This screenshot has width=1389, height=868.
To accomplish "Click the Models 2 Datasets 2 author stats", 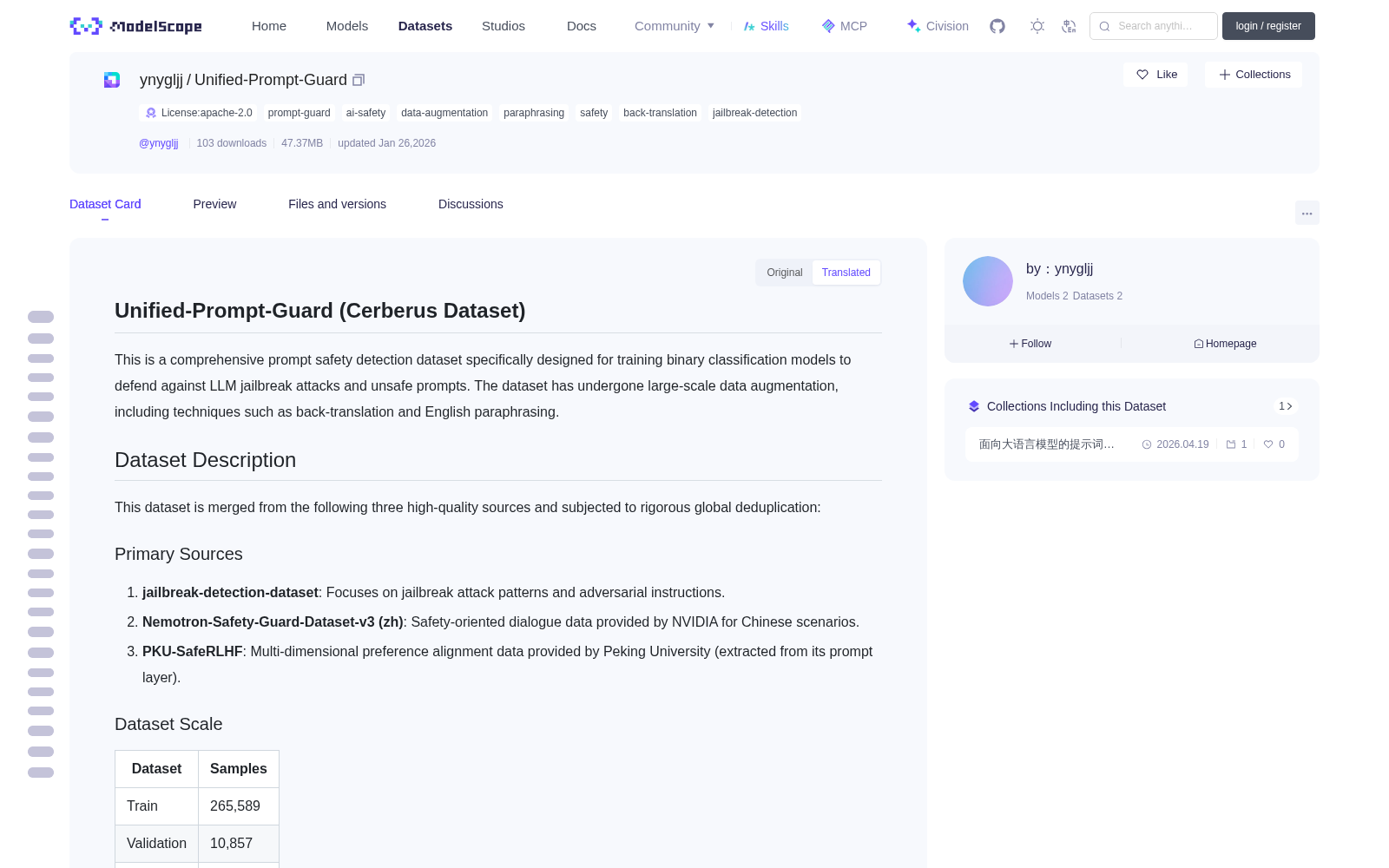I will [1074, 296].
